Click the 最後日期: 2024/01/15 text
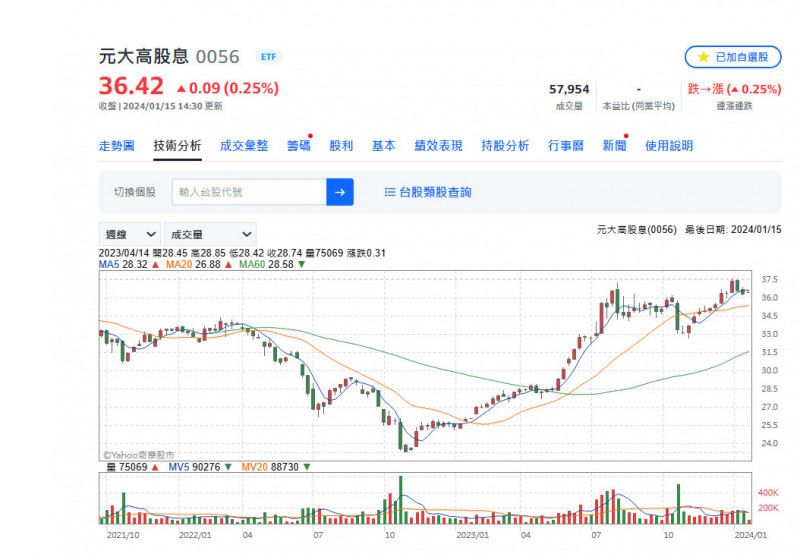This screenshot has width=800, height=554. (733, 230)
